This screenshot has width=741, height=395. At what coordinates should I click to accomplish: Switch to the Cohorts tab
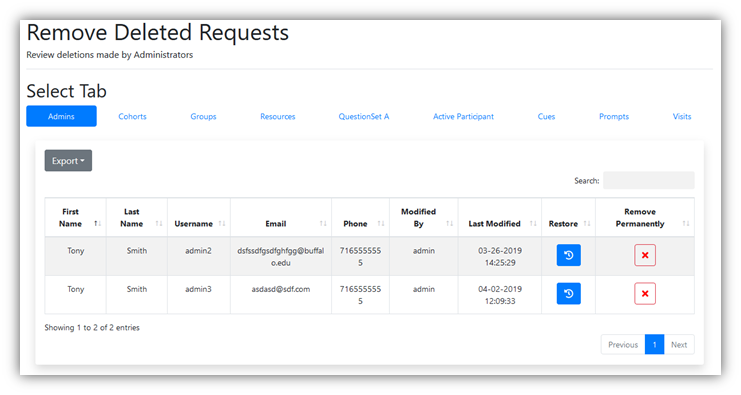point(132,116)
